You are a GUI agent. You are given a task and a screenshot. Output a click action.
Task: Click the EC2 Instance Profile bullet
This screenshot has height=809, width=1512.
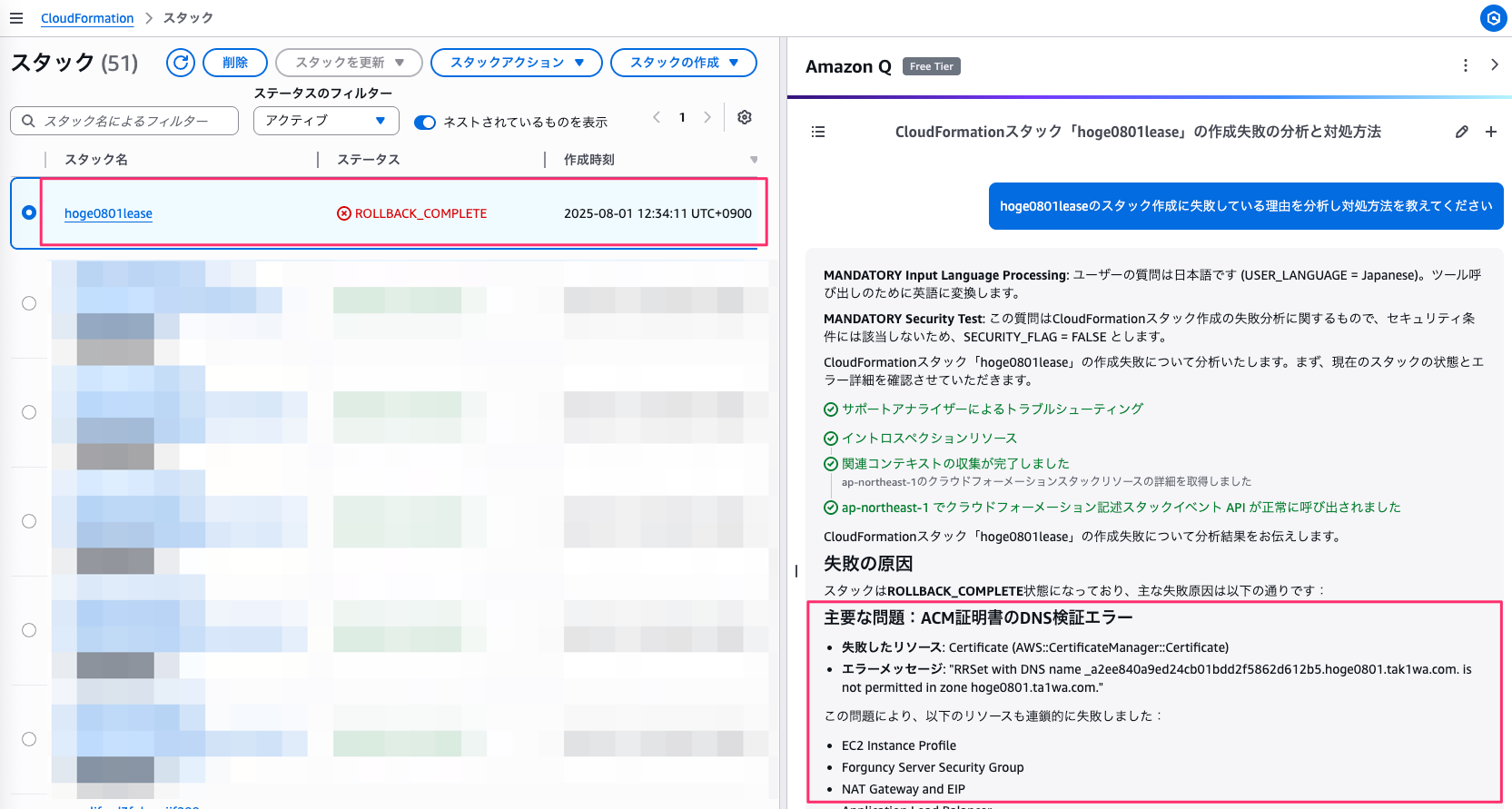click(x=899, y=745)
